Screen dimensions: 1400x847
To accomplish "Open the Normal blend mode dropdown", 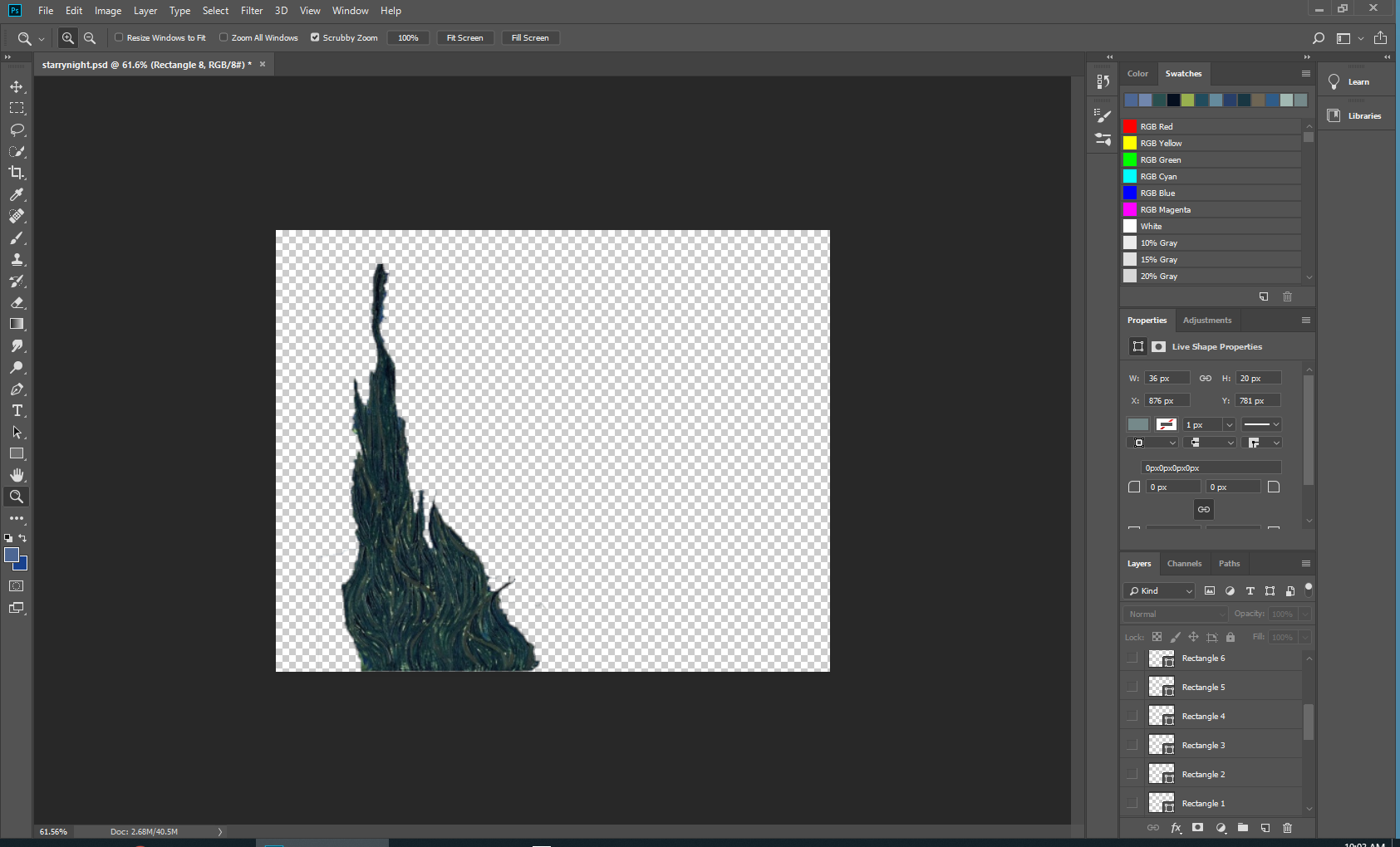I will (x=1176, y=614).
